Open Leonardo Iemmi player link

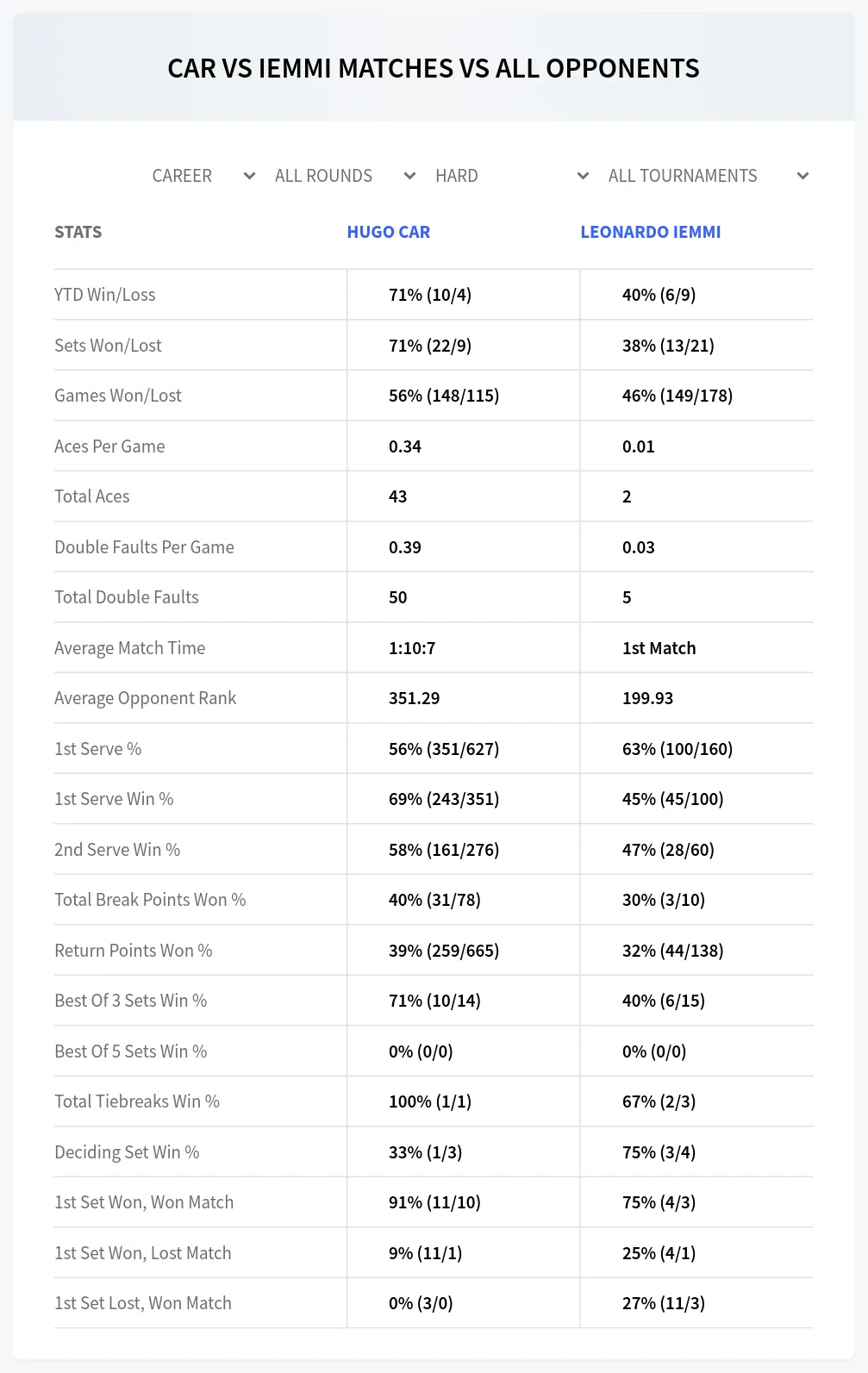coord(651,232)
